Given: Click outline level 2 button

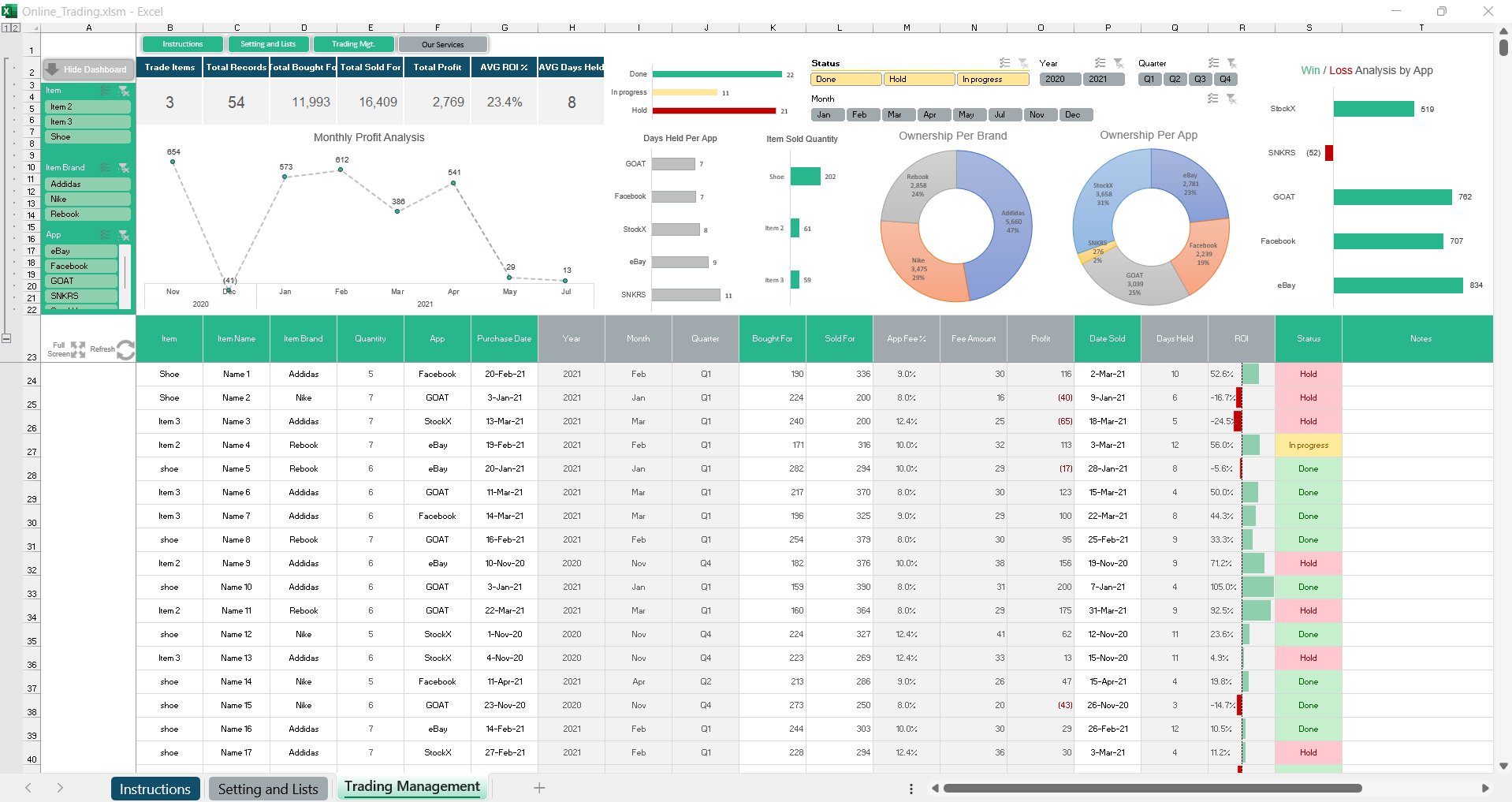Looking at the screenshot, I should click(15, 28).
